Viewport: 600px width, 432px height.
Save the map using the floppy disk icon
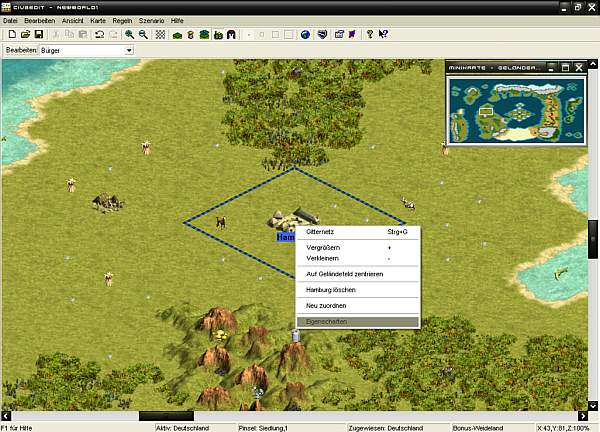tap(39, 34)
